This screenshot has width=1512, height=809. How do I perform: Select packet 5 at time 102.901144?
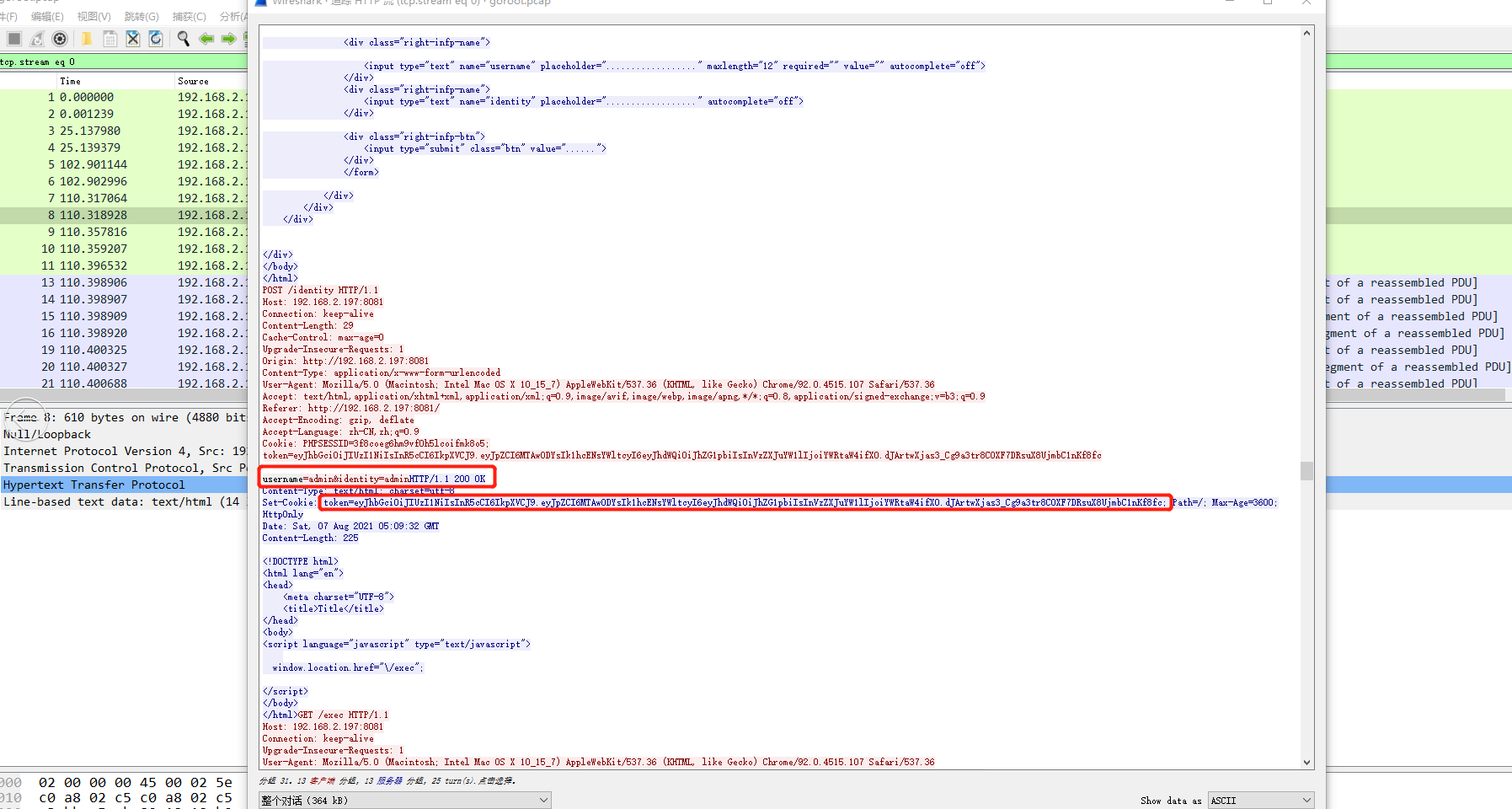pyautogui.click(x=124, y=164)
